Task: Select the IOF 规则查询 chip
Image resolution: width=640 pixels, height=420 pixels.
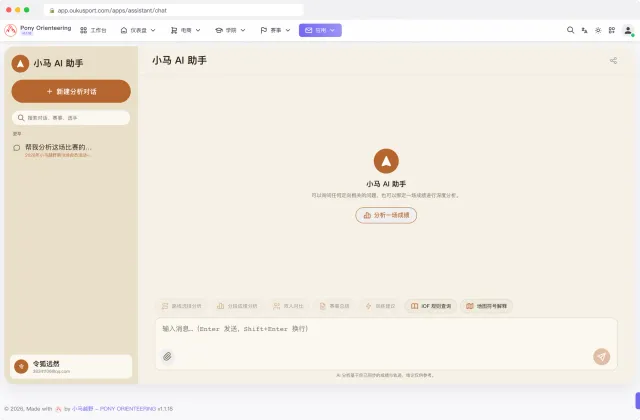Action: [431, 306]
